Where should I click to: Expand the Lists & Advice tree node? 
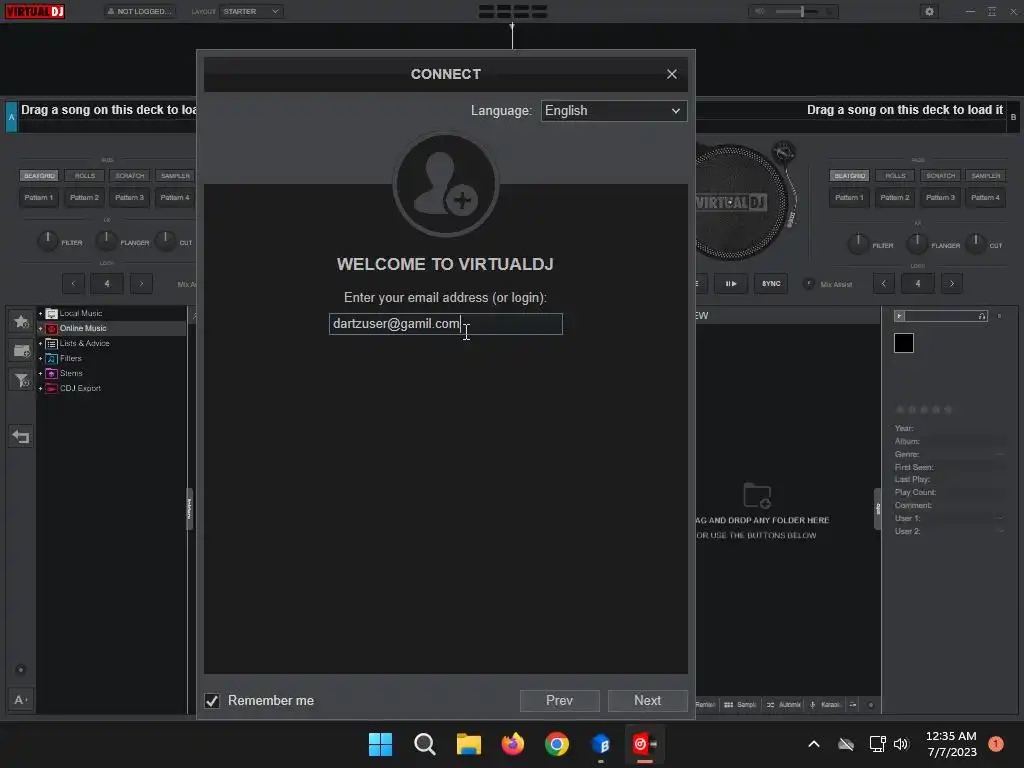(40, 344)
